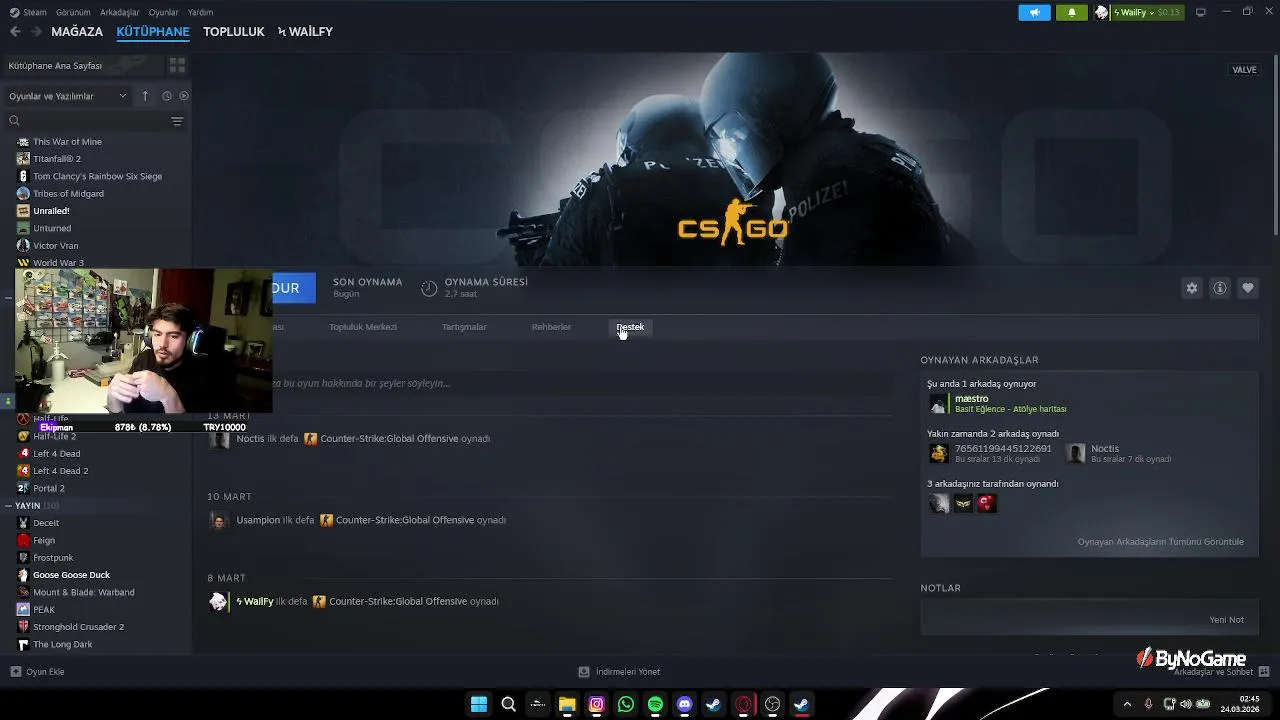Switch to Big Picture mode monitor icon
This screenshot has height=720, width=1280.
1200,12
